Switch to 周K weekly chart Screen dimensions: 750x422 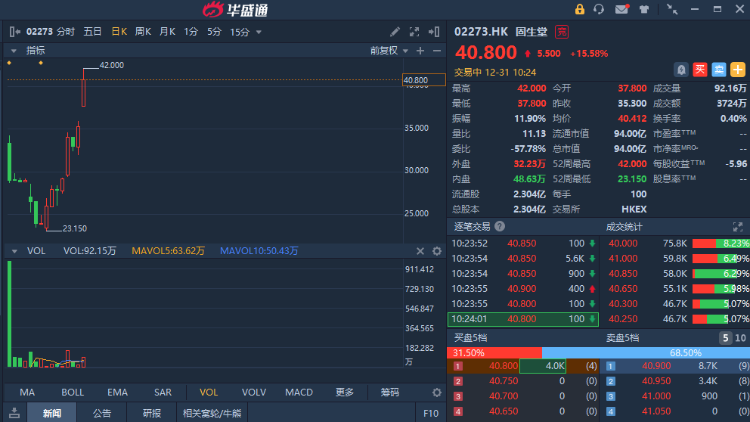143,32
